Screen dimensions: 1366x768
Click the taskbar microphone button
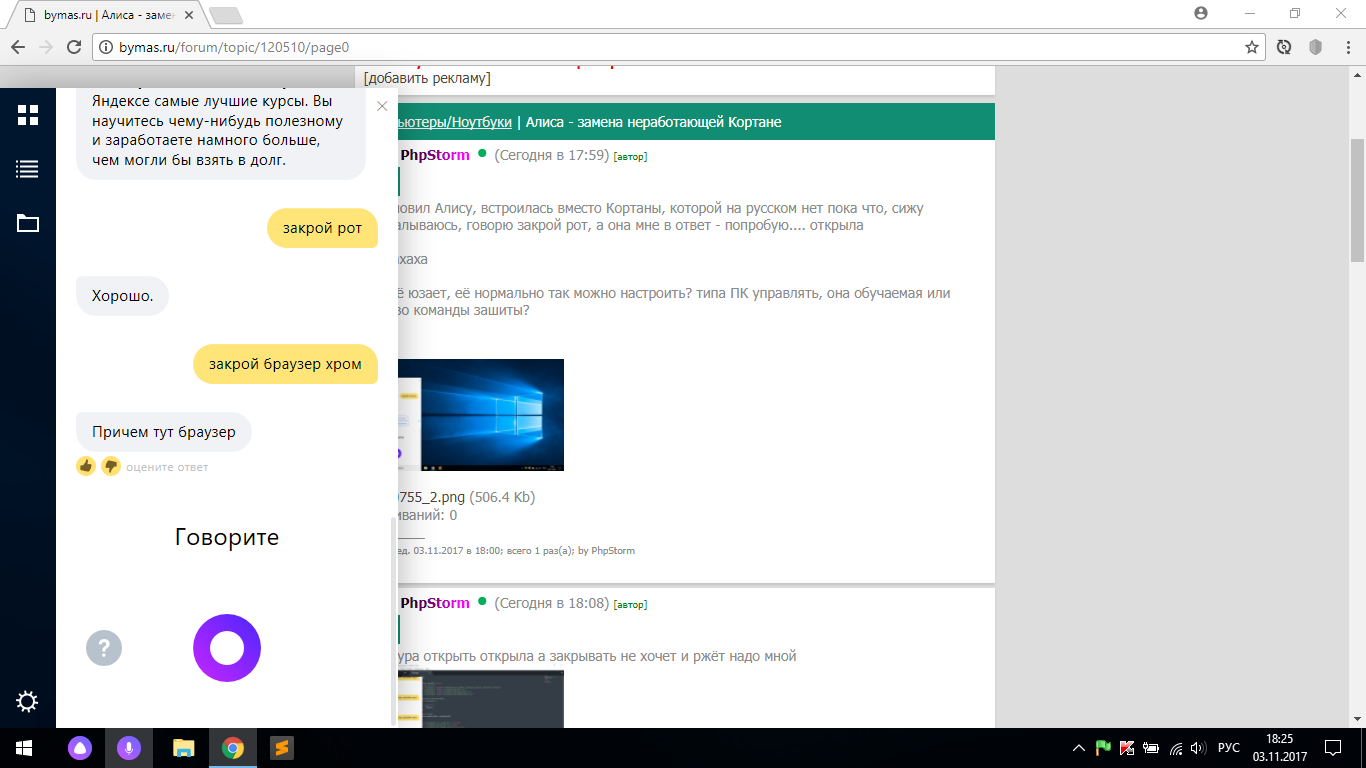click(128, 748)
